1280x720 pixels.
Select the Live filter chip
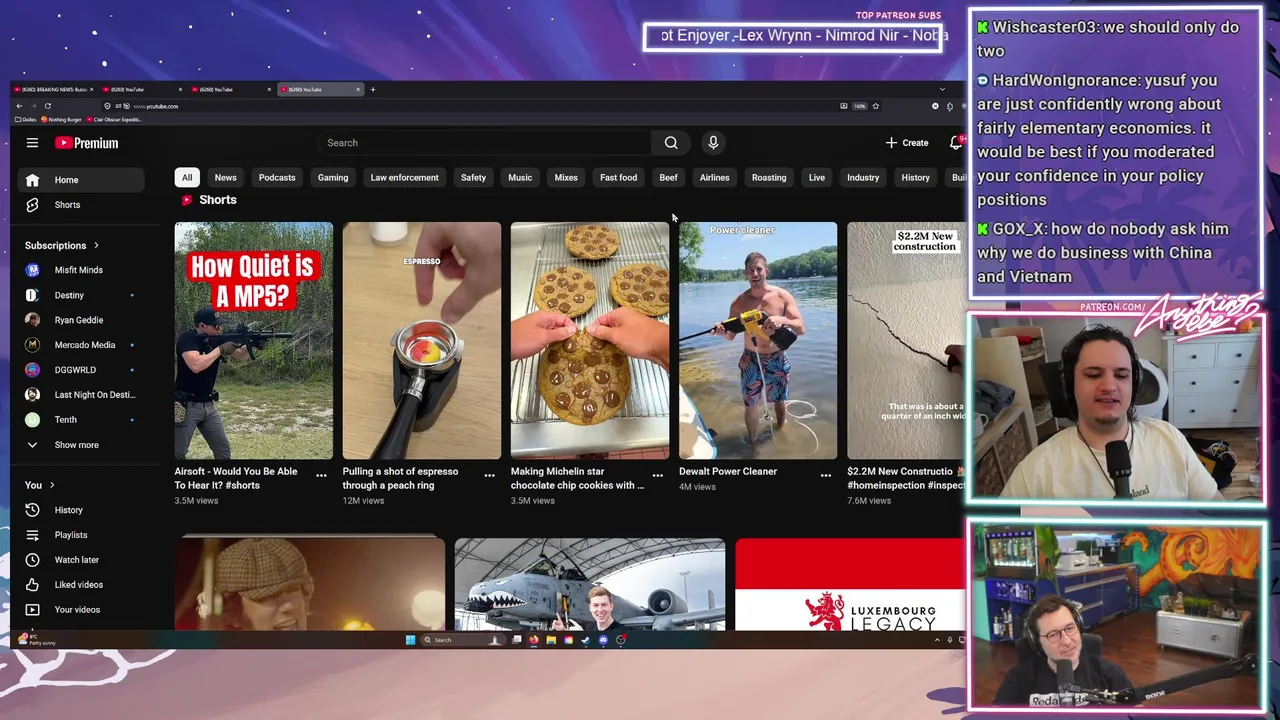[817, 177]
